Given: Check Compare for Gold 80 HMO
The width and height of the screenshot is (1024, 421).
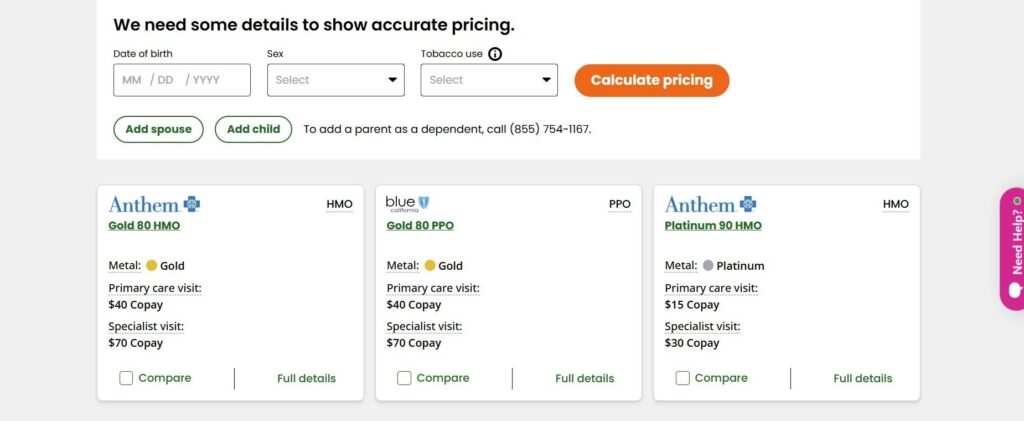Looking at the screenshot, I should coord(126,378).
